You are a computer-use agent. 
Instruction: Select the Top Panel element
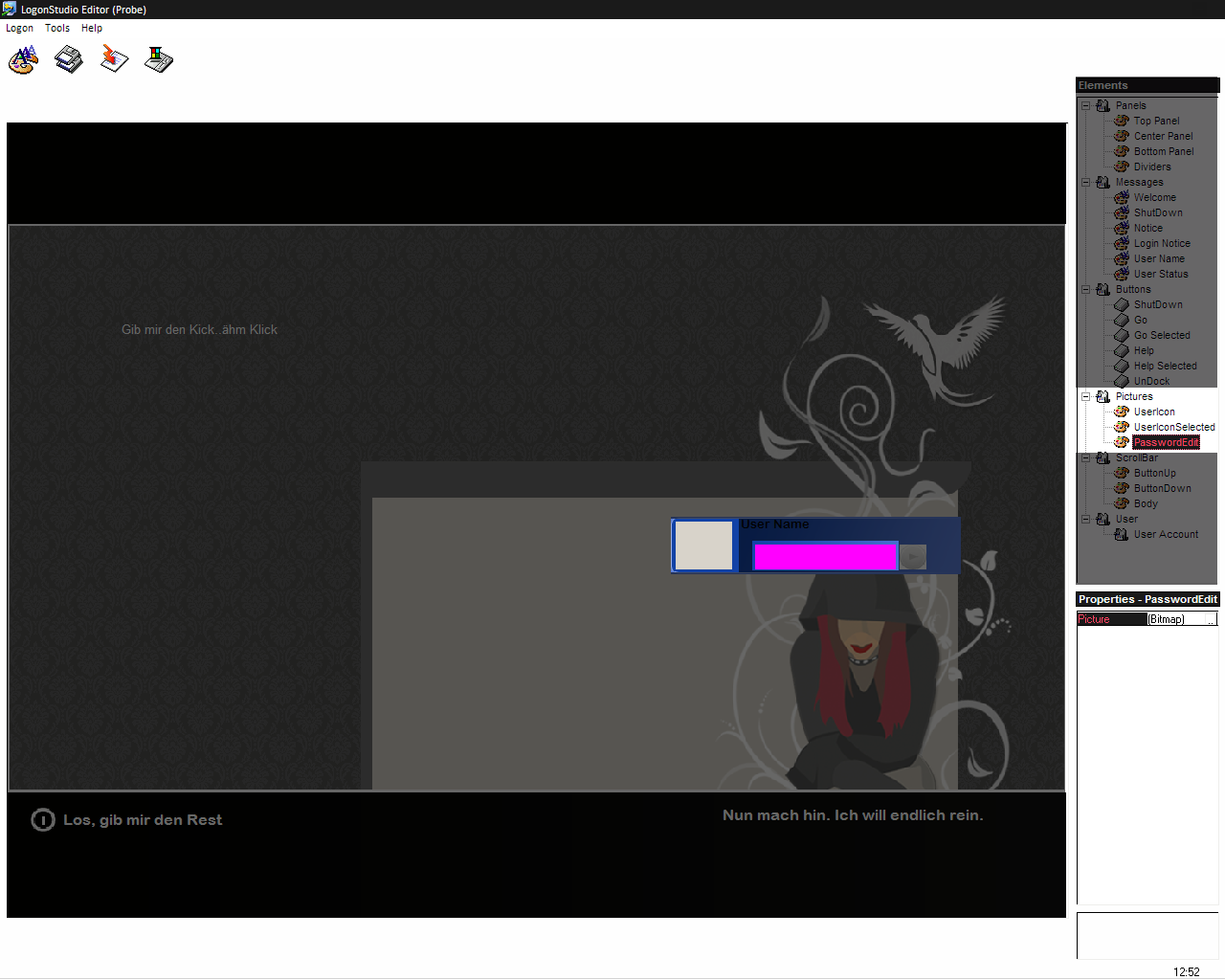pyautogui.click(x=1156, y=121)
